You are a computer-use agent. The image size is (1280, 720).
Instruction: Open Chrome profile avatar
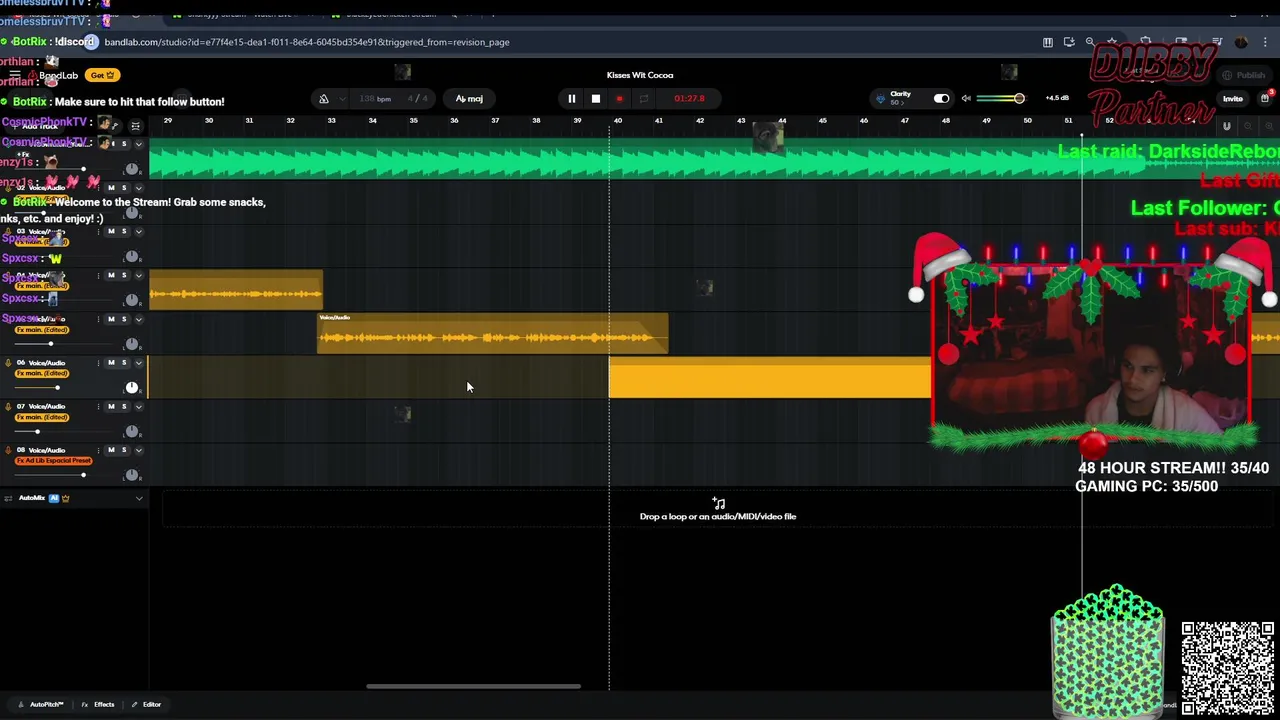(x=1241, y=42)
